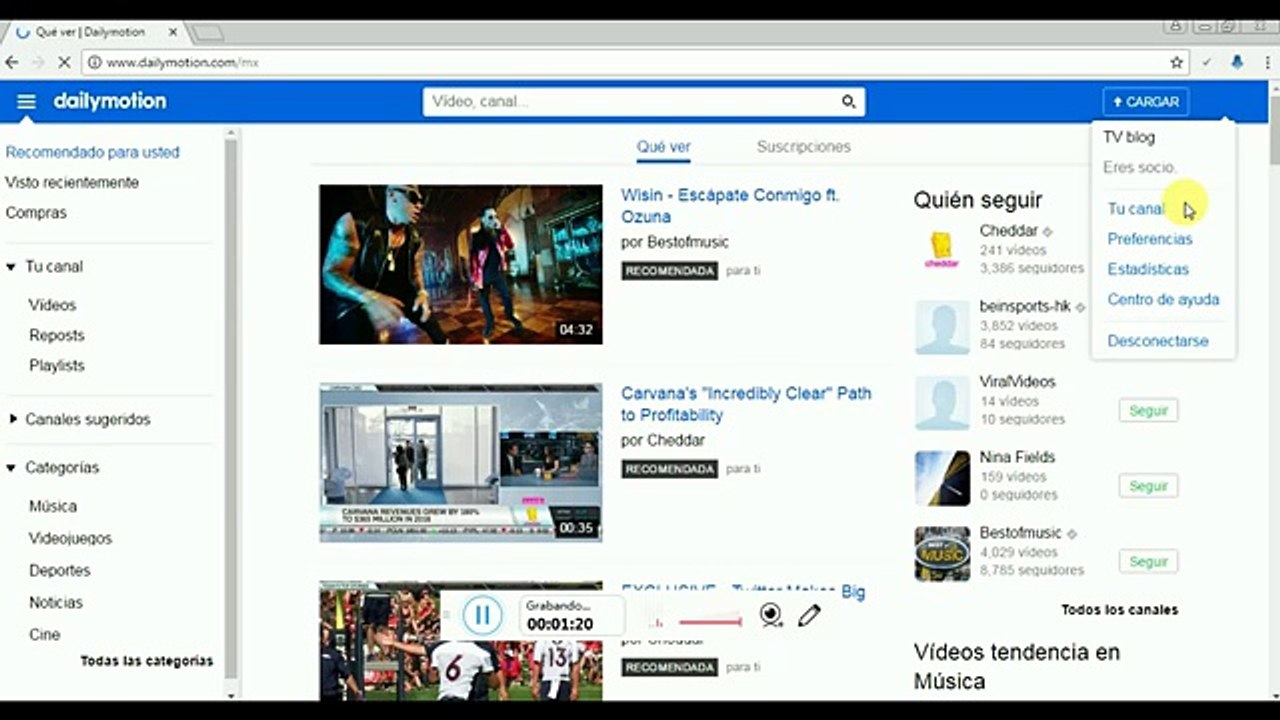Toggle the webcam icon in recorder bar
Viewport: 1280px width, 720px height.
click(x=771, y=615)
